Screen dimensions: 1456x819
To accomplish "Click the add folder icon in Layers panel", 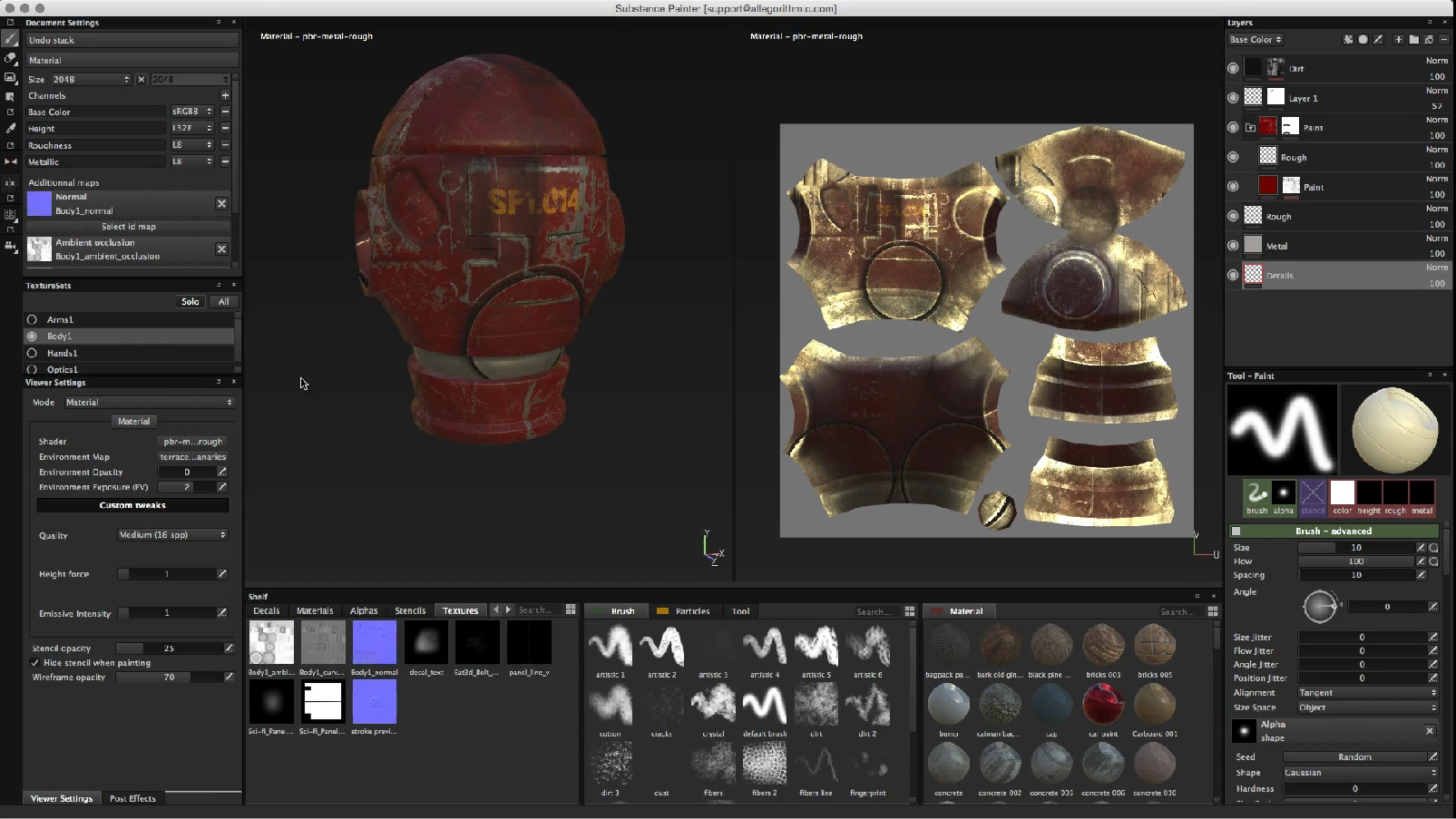I will (x=1413, y=40).
